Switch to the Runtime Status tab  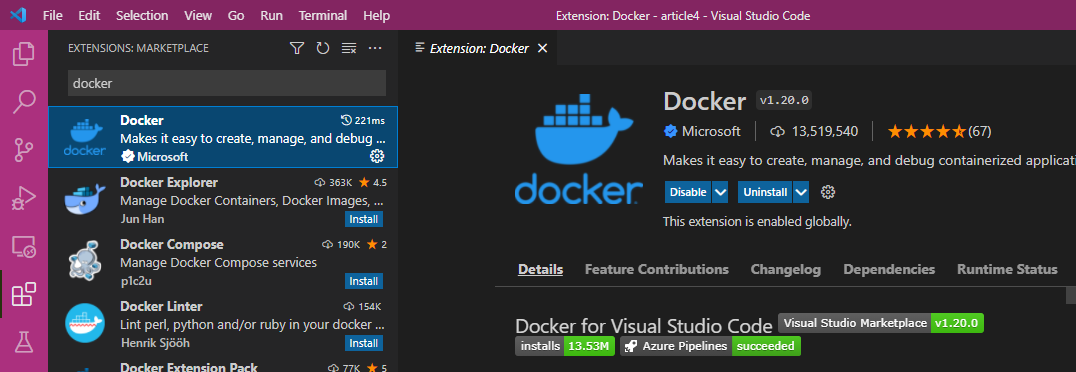pyautogui.click(x=1007, y=270)
